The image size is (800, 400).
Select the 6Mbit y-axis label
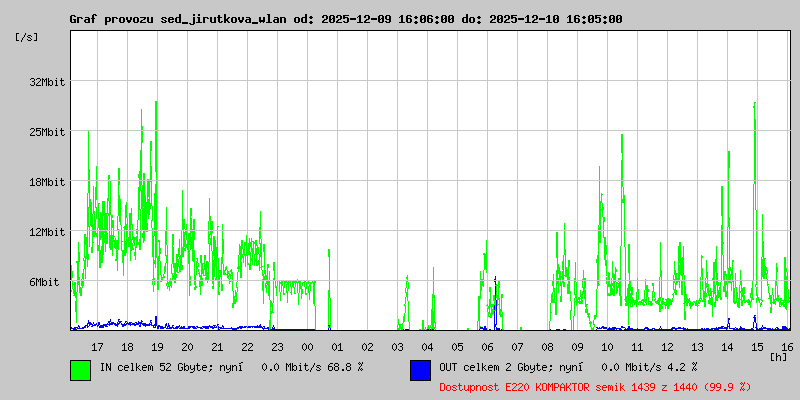click(44, 282)
